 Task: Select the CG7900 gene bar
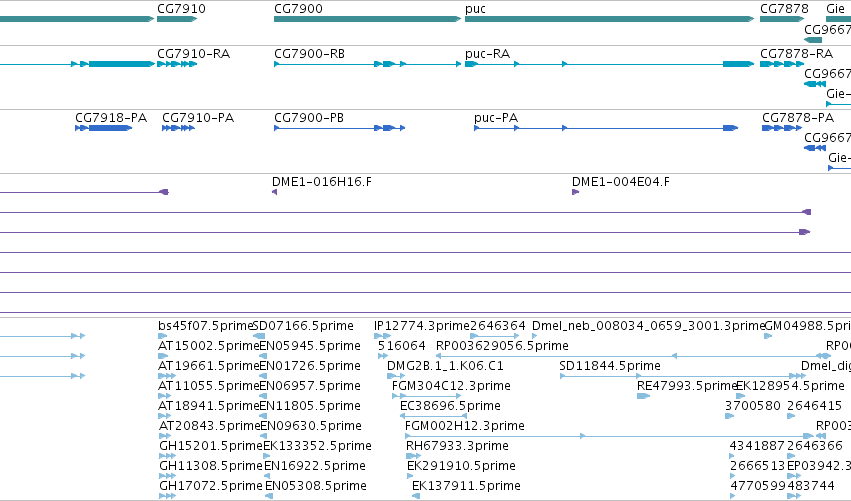(x=367, y=19)
